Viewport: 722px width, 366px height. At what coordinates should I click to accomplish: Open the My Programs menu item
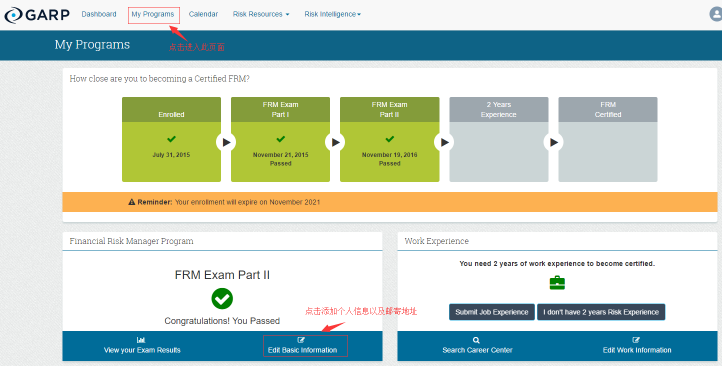click(153, 14)
